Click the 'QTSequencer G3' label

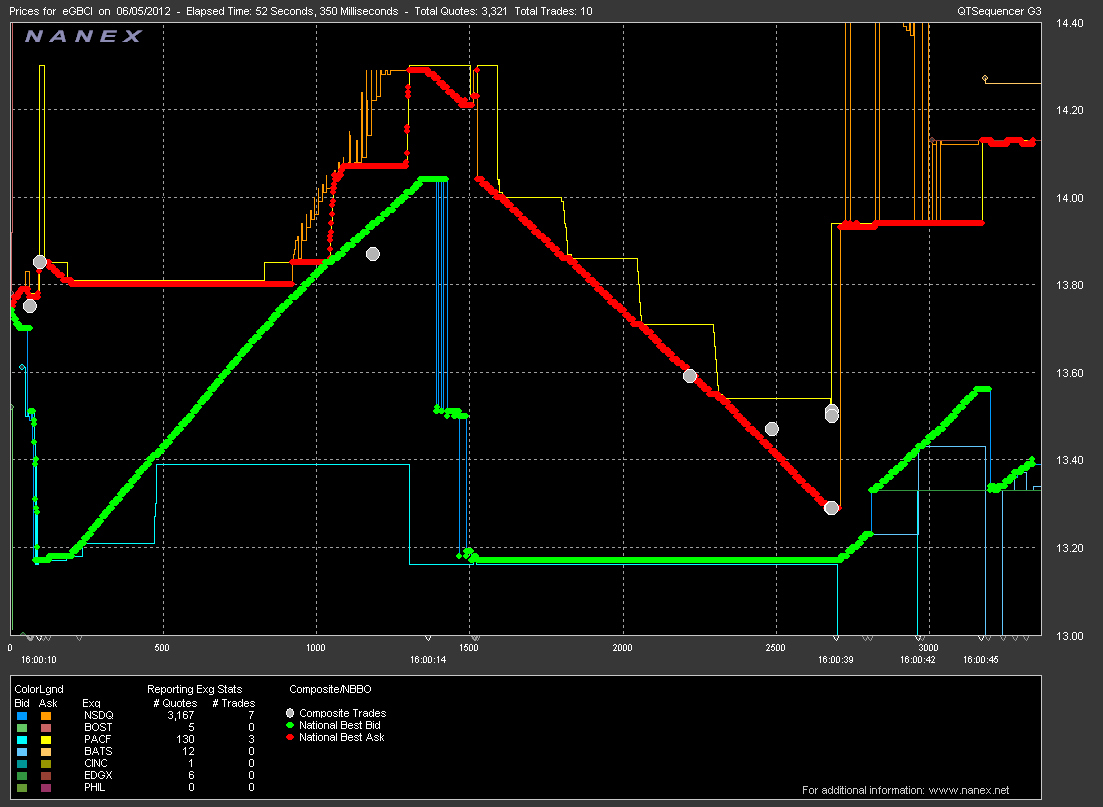[x=999, y=11]
